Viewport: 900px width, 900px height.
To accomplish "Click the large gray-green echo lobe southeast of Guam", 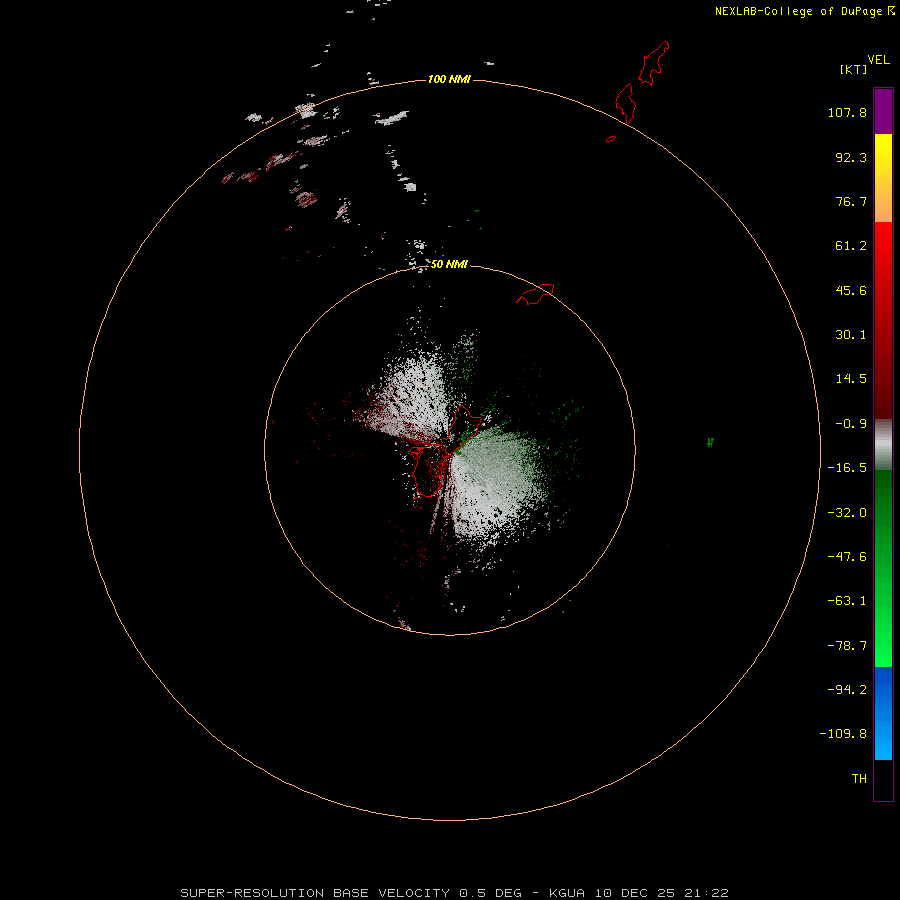I will pos(496,482).
